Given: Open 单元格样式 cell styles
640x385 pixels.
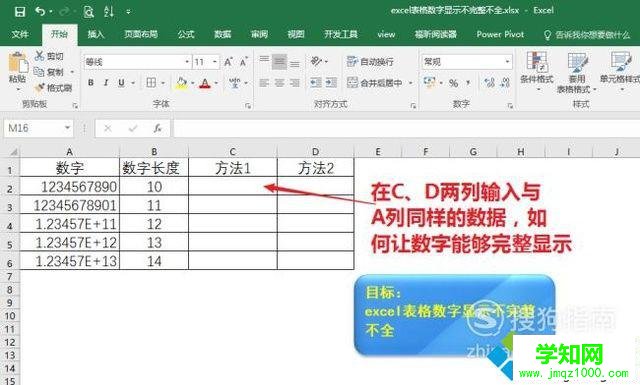Looking at the screenshot, I should coord(620,71).
